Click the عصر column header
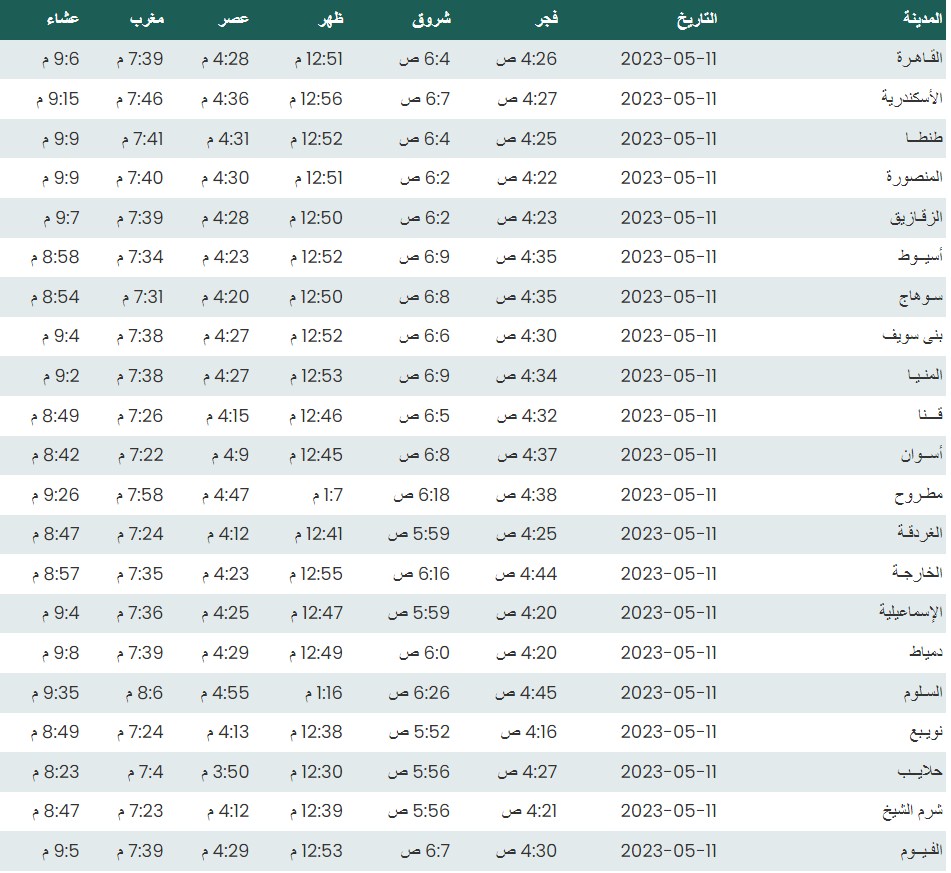The image size is (951, 873). [234, 19]
